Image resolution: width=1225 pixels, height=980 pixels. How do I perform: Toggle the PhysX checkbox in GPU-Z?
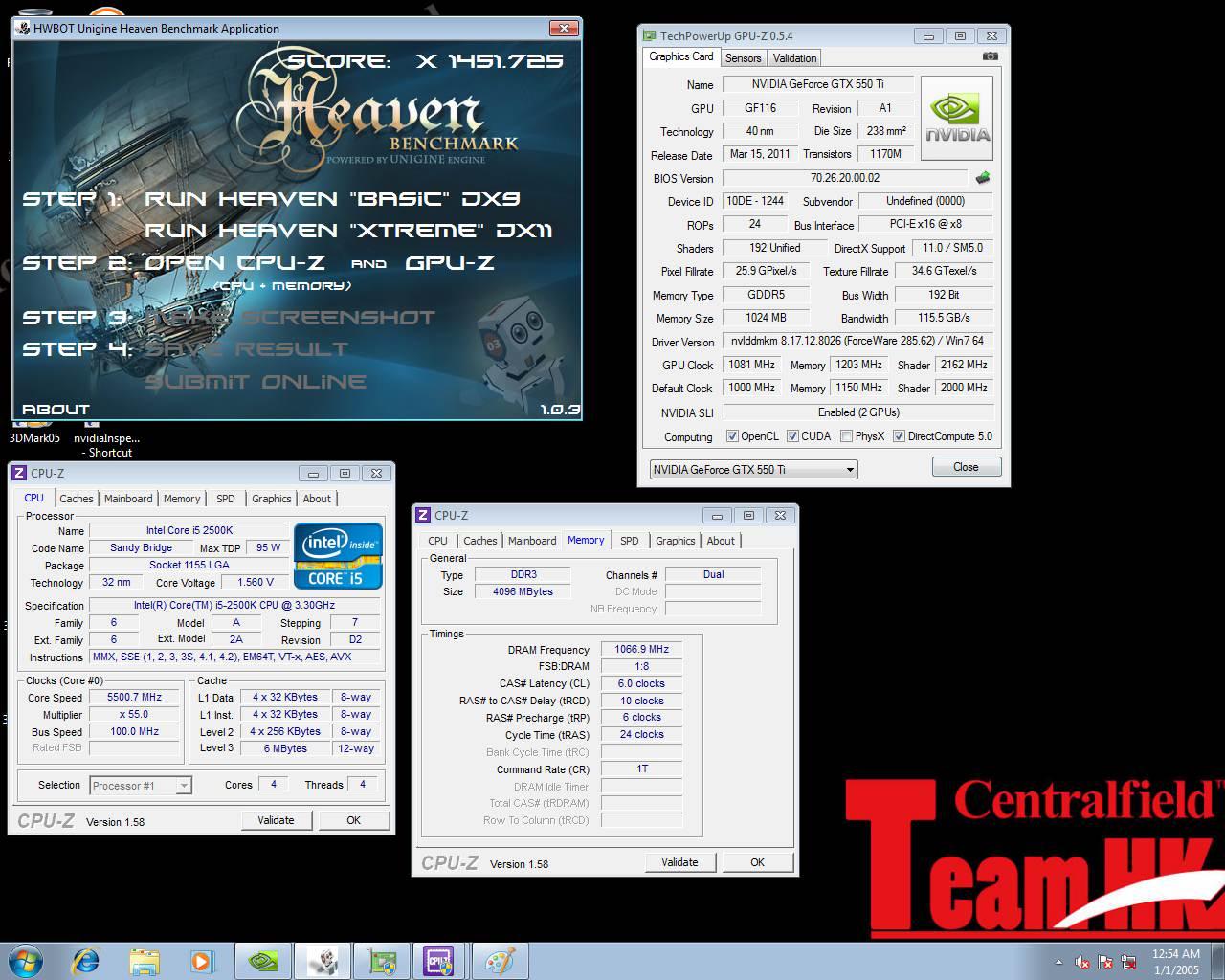point(846,436)
